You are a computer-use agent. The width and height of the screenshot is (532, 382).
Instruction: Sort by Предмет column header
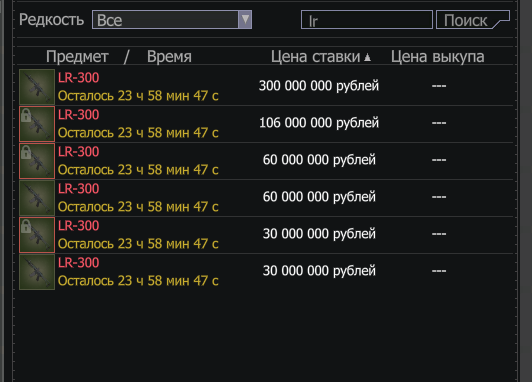click(77, 57)
